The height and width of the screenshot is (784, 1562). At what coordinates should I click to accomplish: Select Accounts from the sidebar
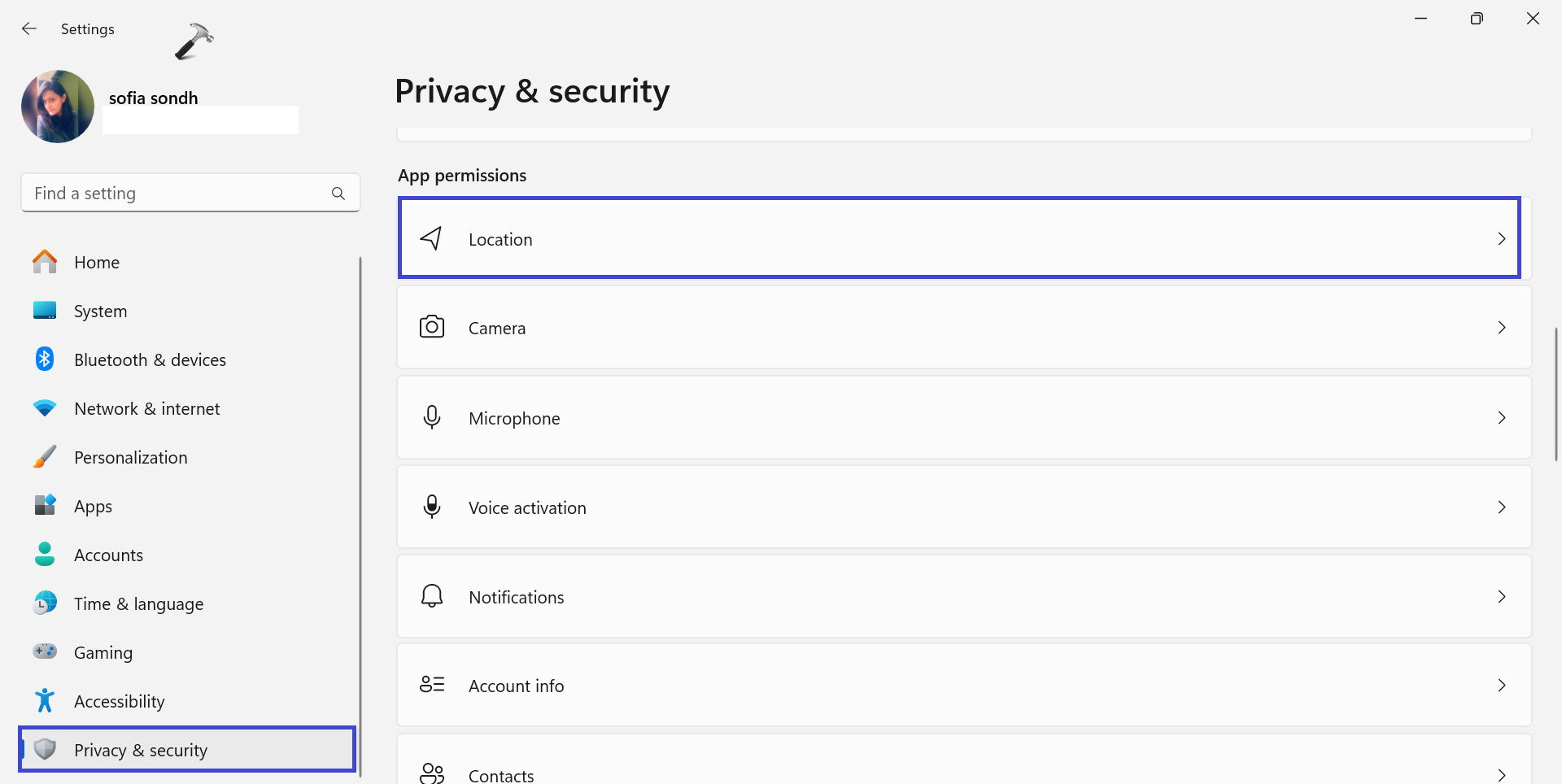coord(108,554)
